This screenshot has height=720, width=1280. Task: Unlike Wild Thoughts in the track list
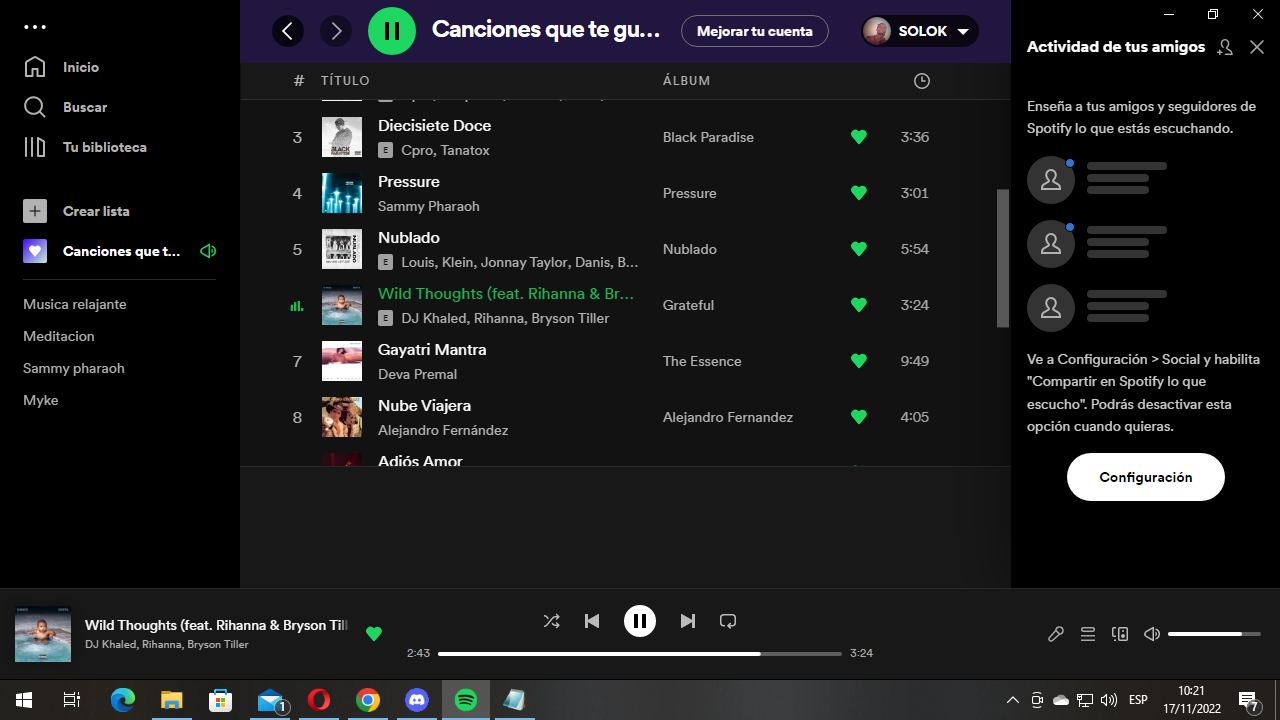point(858,305)
